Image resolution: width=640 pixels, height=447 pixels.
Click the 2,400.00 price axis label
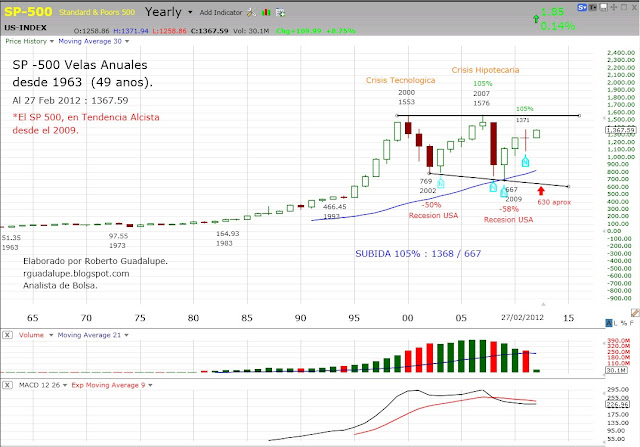tap(621, 53)
